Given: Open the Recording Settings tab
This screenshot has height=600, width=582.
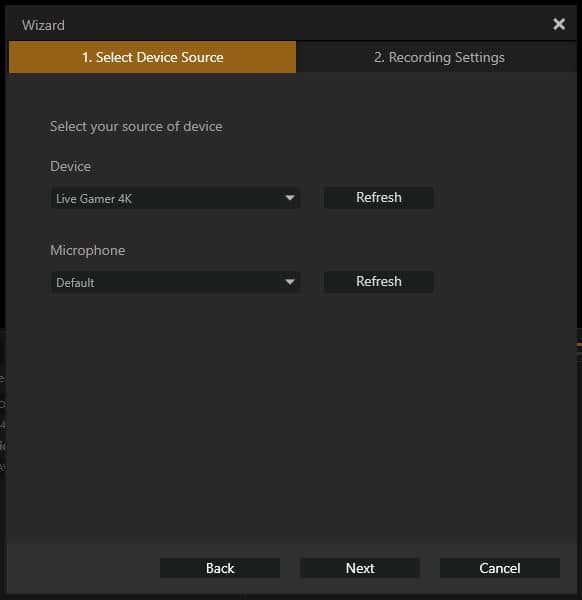Looking at the screenshot, I should (x=439, y=57).
